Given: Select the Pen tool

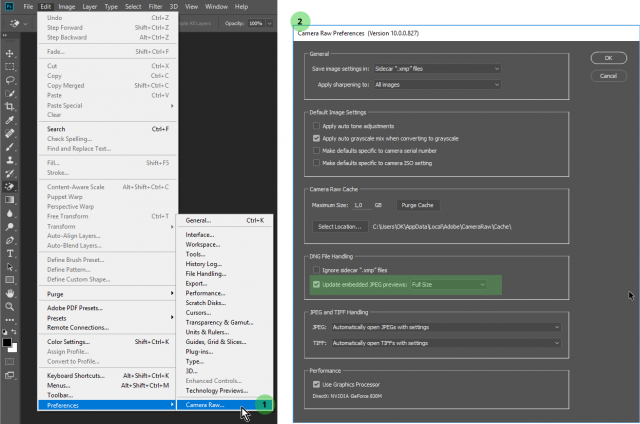Looking at the screenshot, I should click(x=10, y=240).
